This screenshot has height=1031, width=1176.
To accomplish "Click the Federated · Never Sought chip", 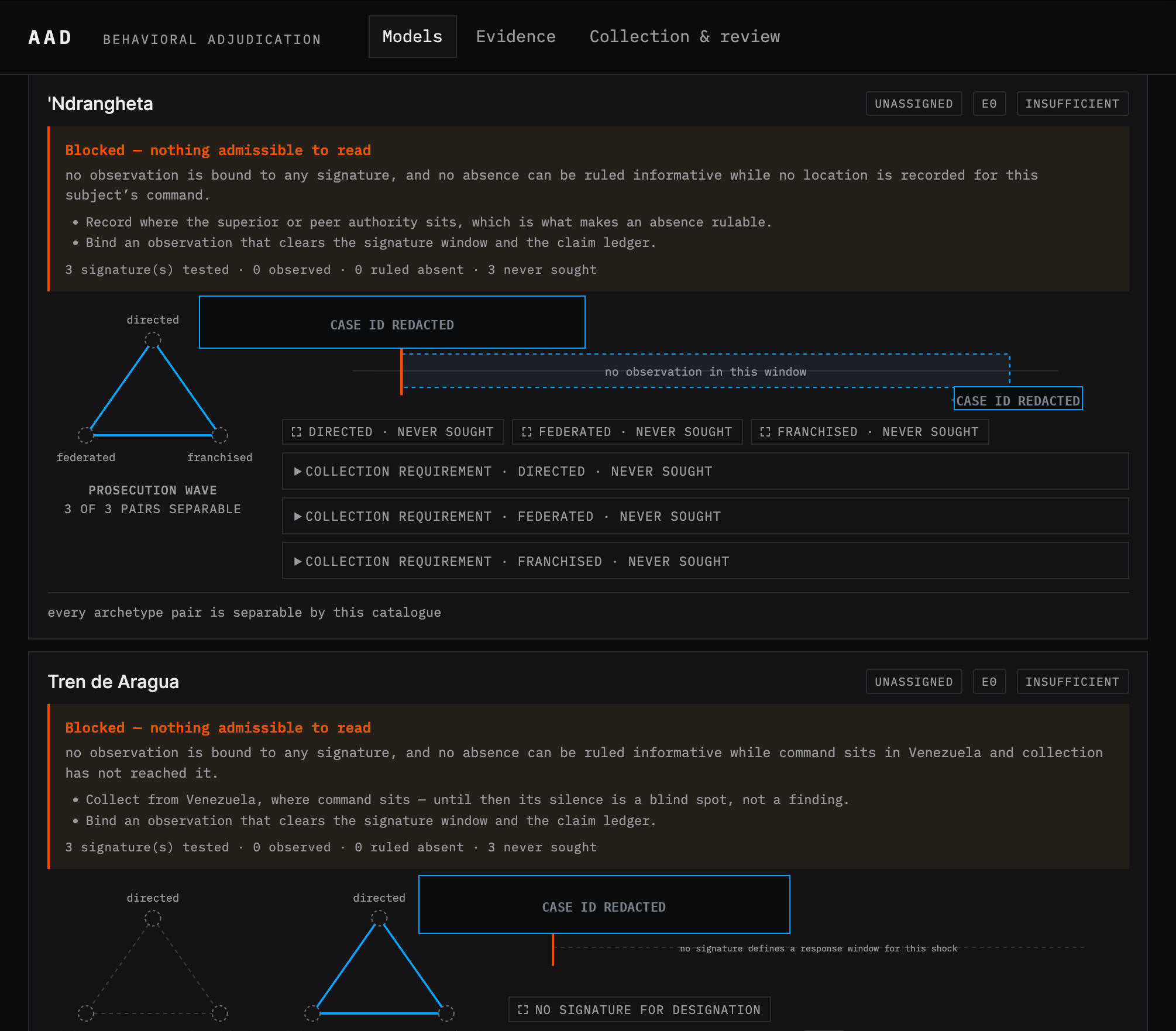I will 627,432.
